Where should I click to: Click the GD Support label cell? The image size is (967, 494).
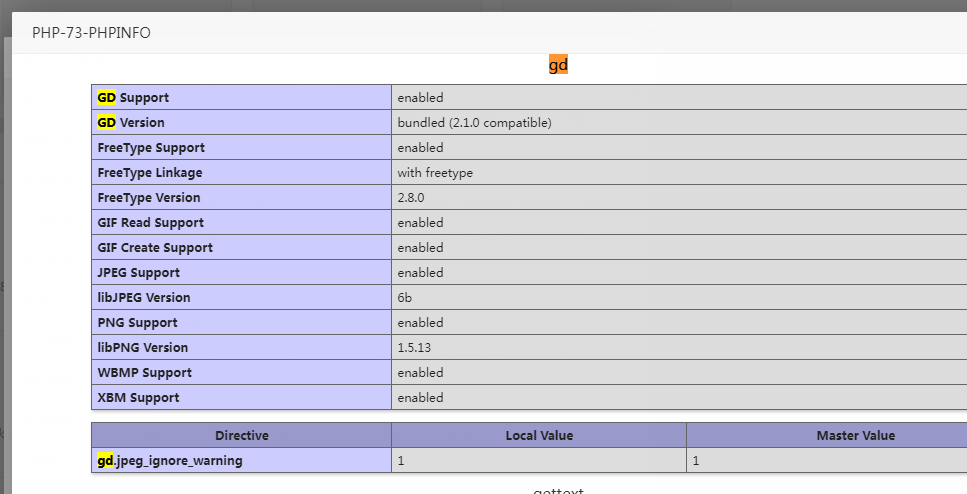[x=241, y=97]
